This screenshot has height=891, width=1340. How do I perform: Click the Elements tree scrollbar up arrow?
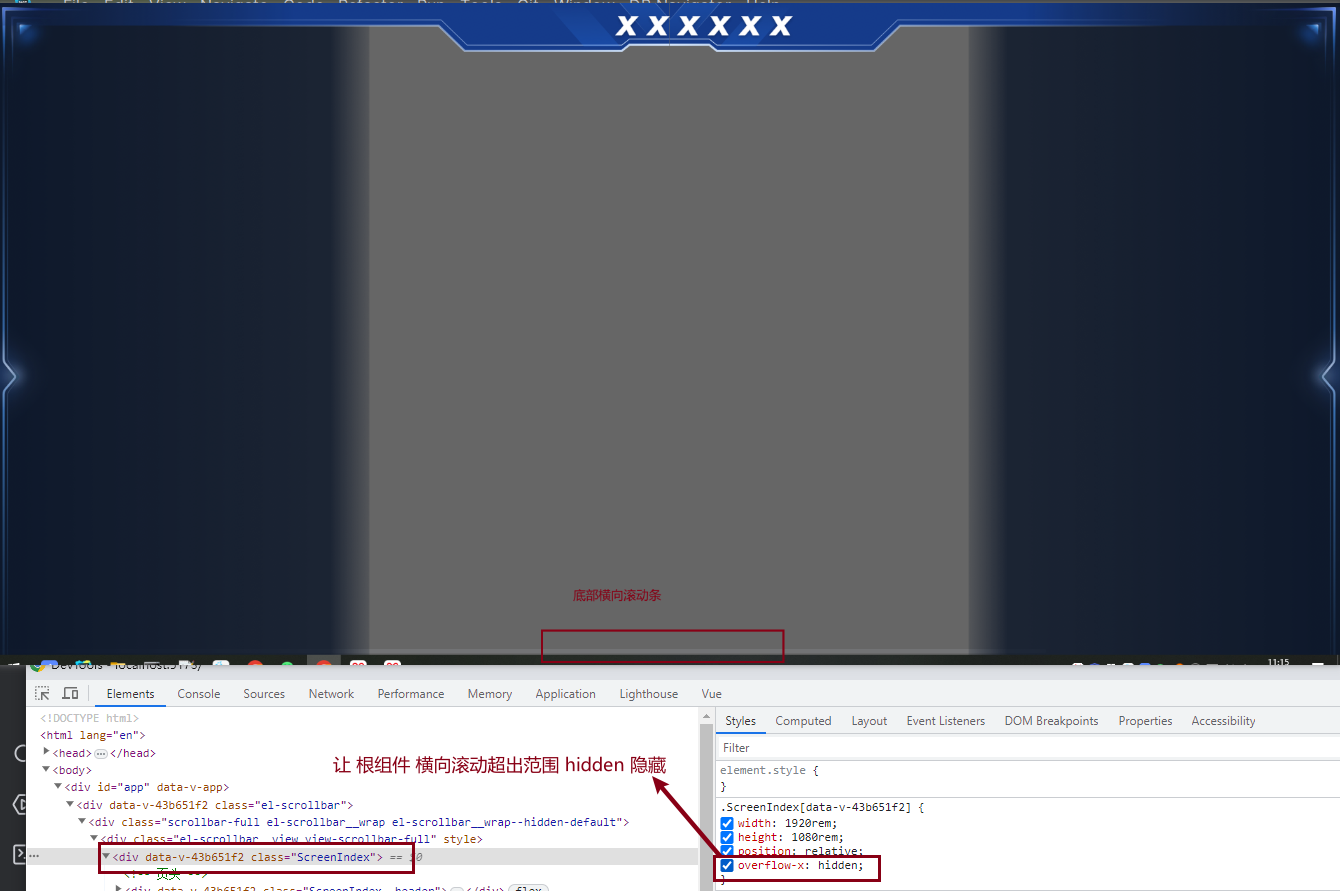pyautogui.click(x=705, y=716)
